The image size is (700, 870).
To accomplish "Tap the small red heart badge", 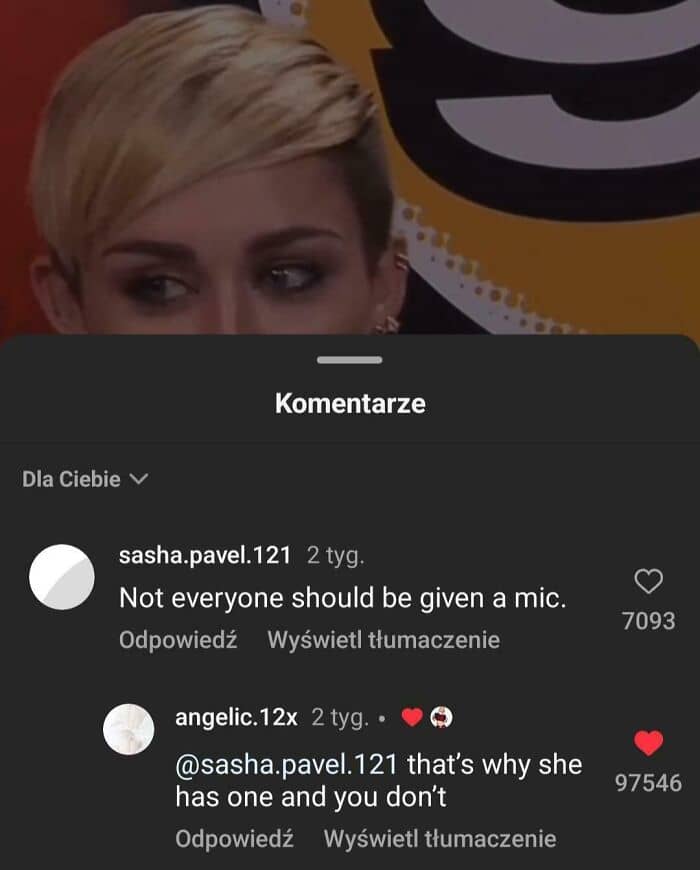I will [412, 717].
